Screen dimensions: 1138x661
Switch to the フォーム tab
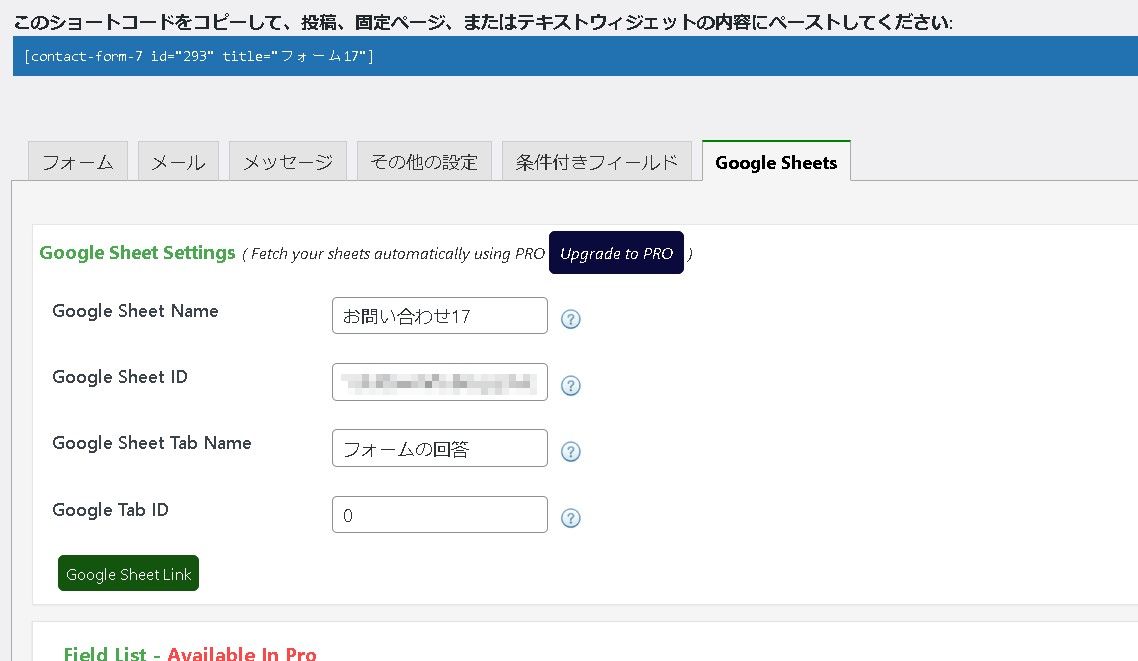coord(77,160)
